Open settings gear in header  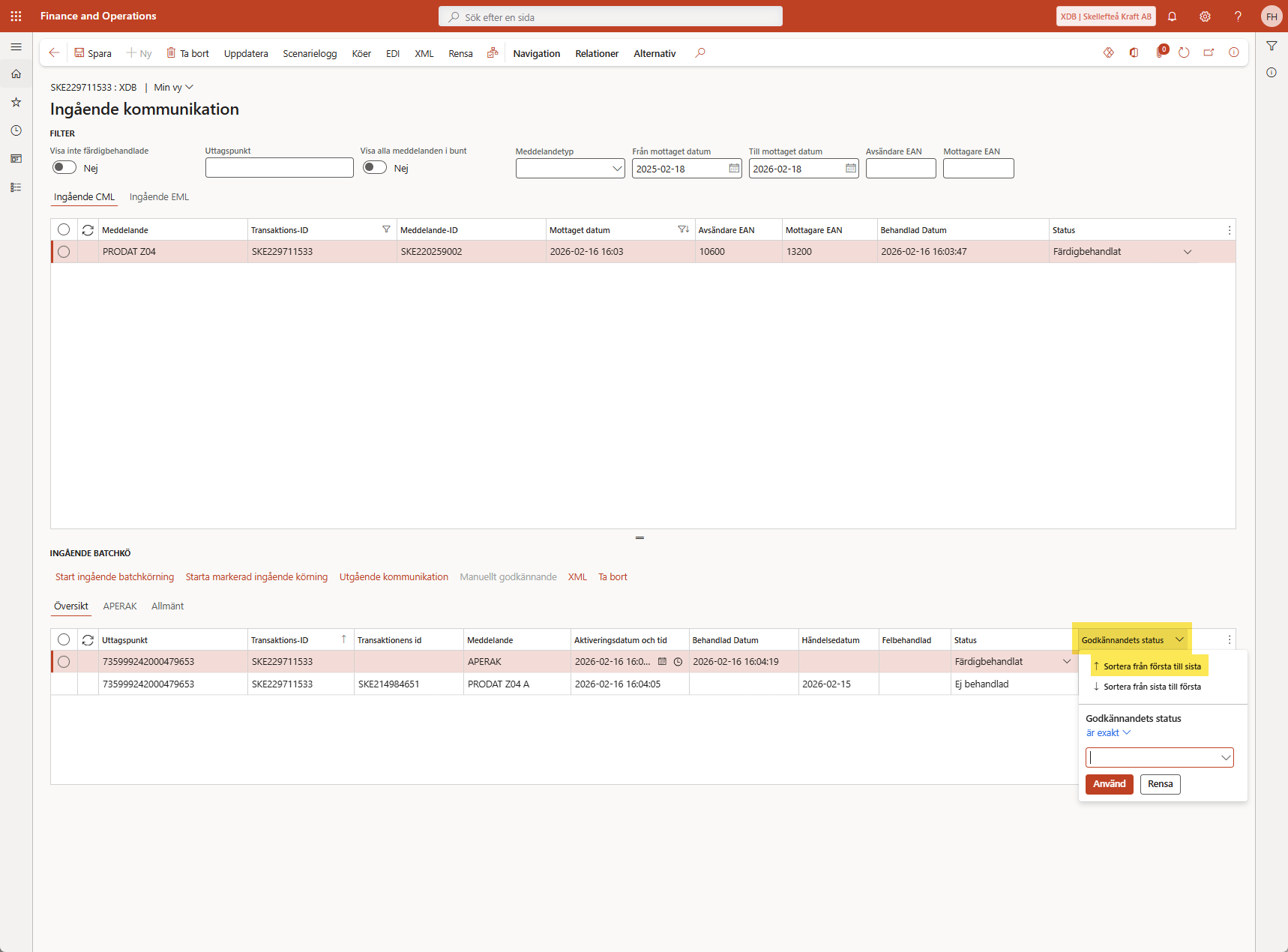pyautogui.click(x=1205, y=16)
